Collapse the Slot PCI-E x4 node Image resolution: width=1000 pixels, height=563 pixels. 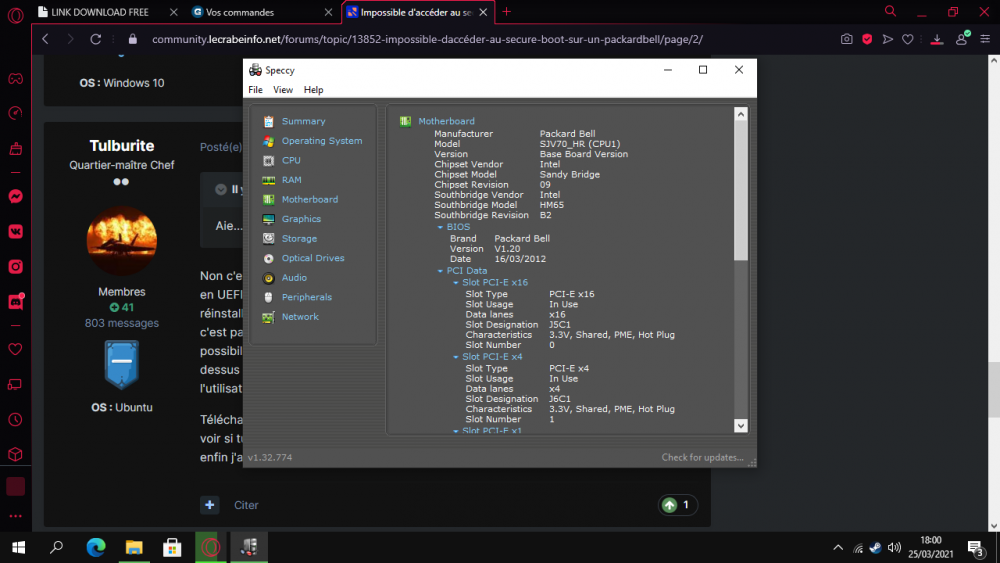click(455, 357)
